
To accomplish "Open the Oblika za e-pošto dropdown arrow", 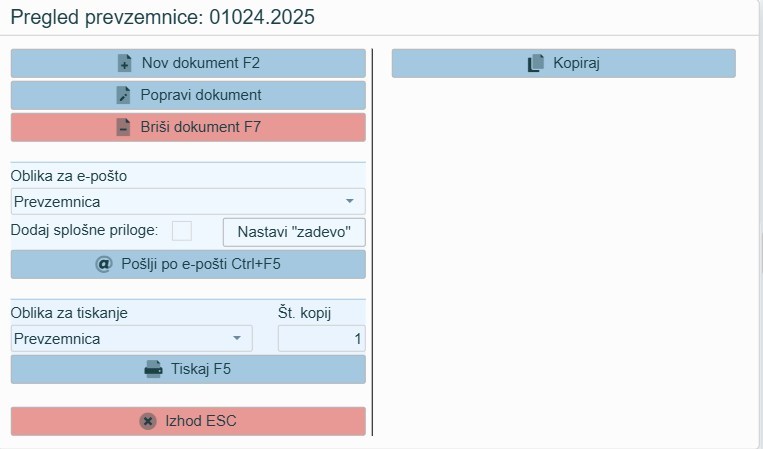I will click(x=349, y=201).
